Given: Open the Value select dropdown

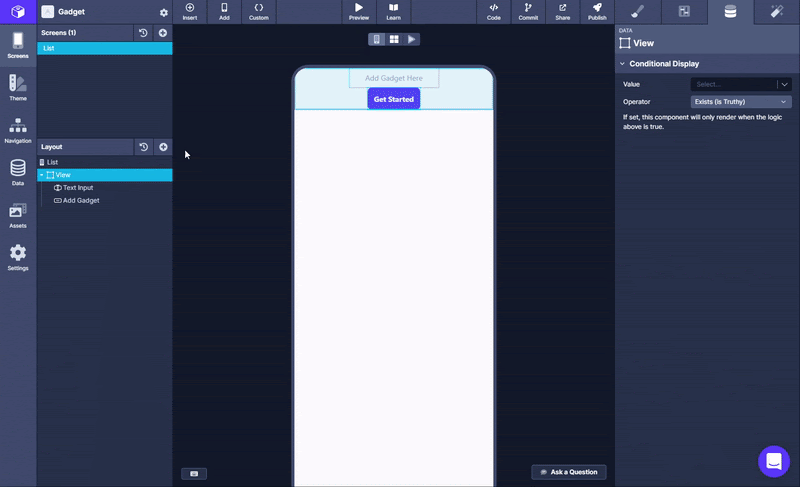Looking at the screenshot, I should (740, 84).
